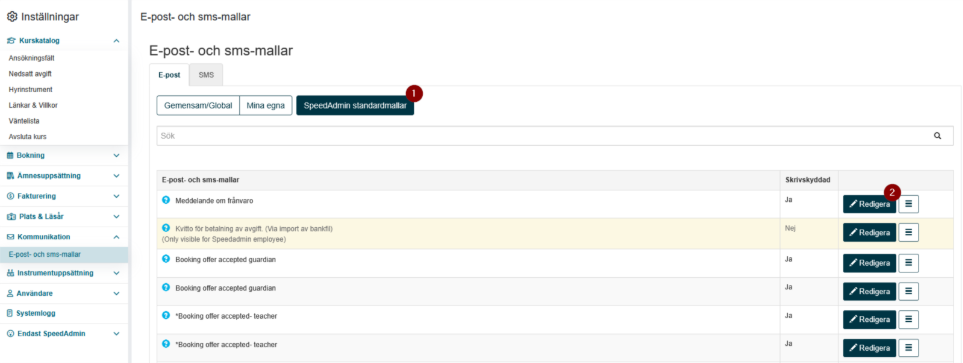
Task: Collapse the Kurskatalog section chevron
Action: [117, 41]
